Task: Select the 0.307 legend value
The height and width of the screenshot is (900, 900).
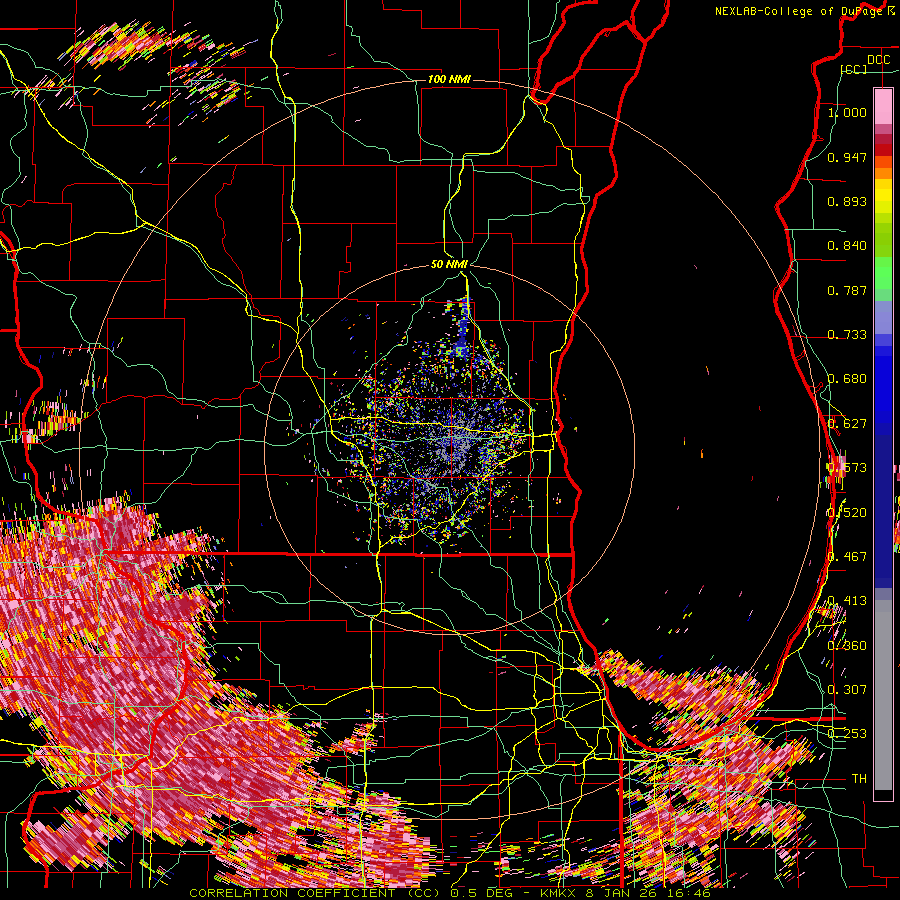Action: coord(847,690)
